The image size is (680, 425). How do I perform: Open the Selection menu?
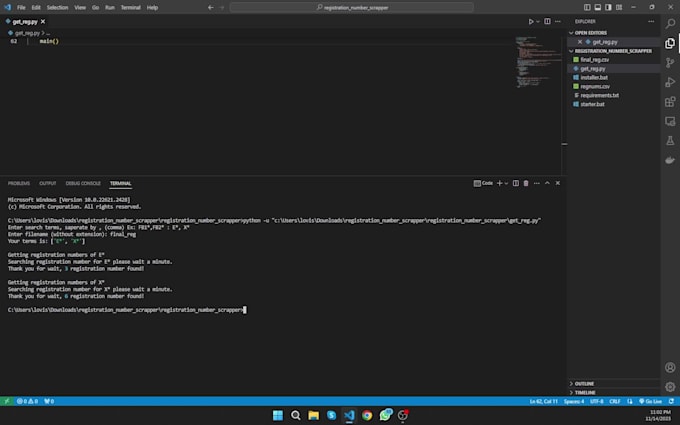[57, 7]
